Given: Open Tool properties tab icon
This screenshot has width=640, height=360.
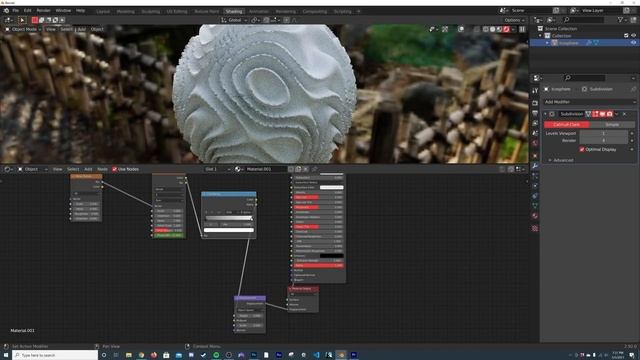Looking at the screenshot, I should (x=535, y=91).
